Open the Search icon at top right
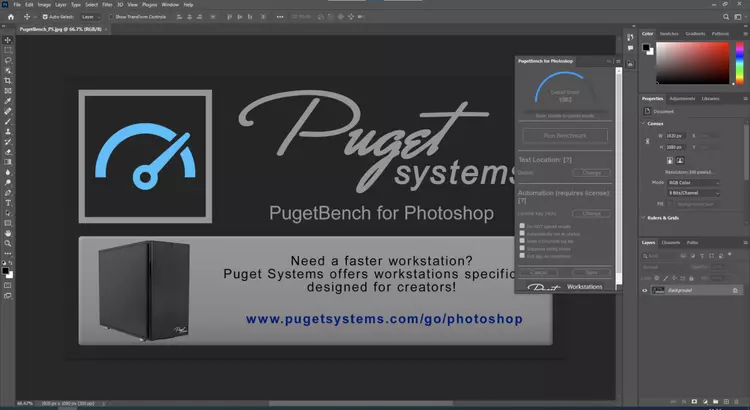 click(x=726, y=17)
